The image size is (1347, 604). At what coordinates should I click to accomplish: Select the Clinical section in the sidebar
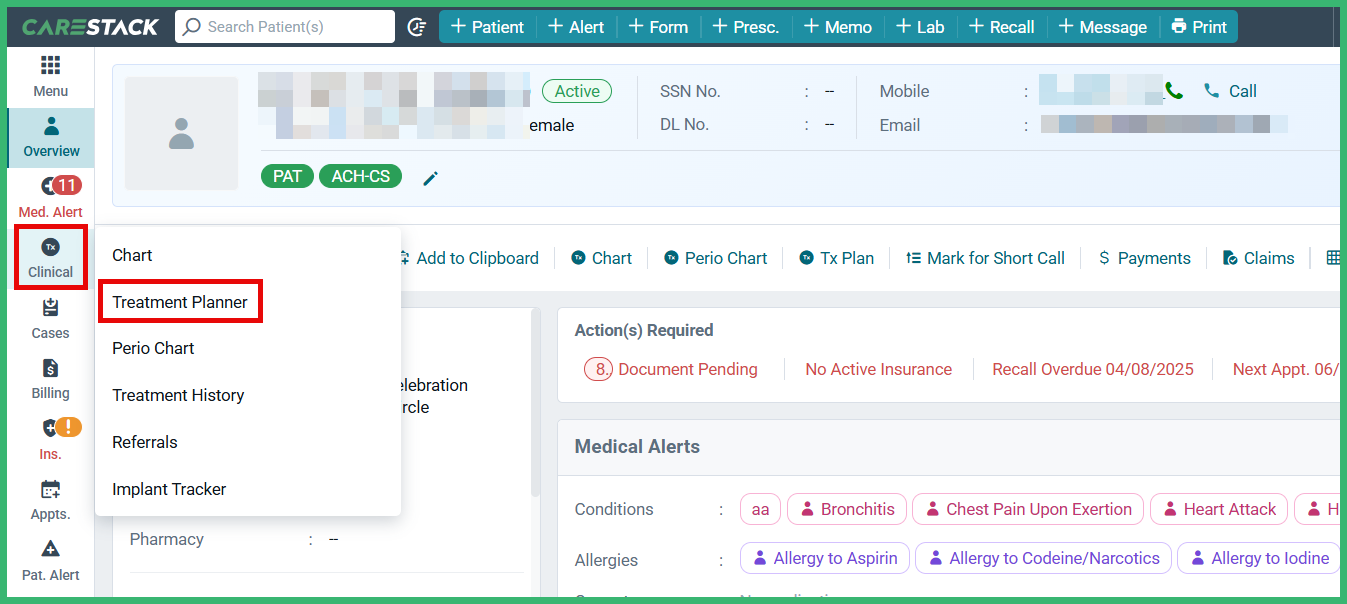point(50,257)
